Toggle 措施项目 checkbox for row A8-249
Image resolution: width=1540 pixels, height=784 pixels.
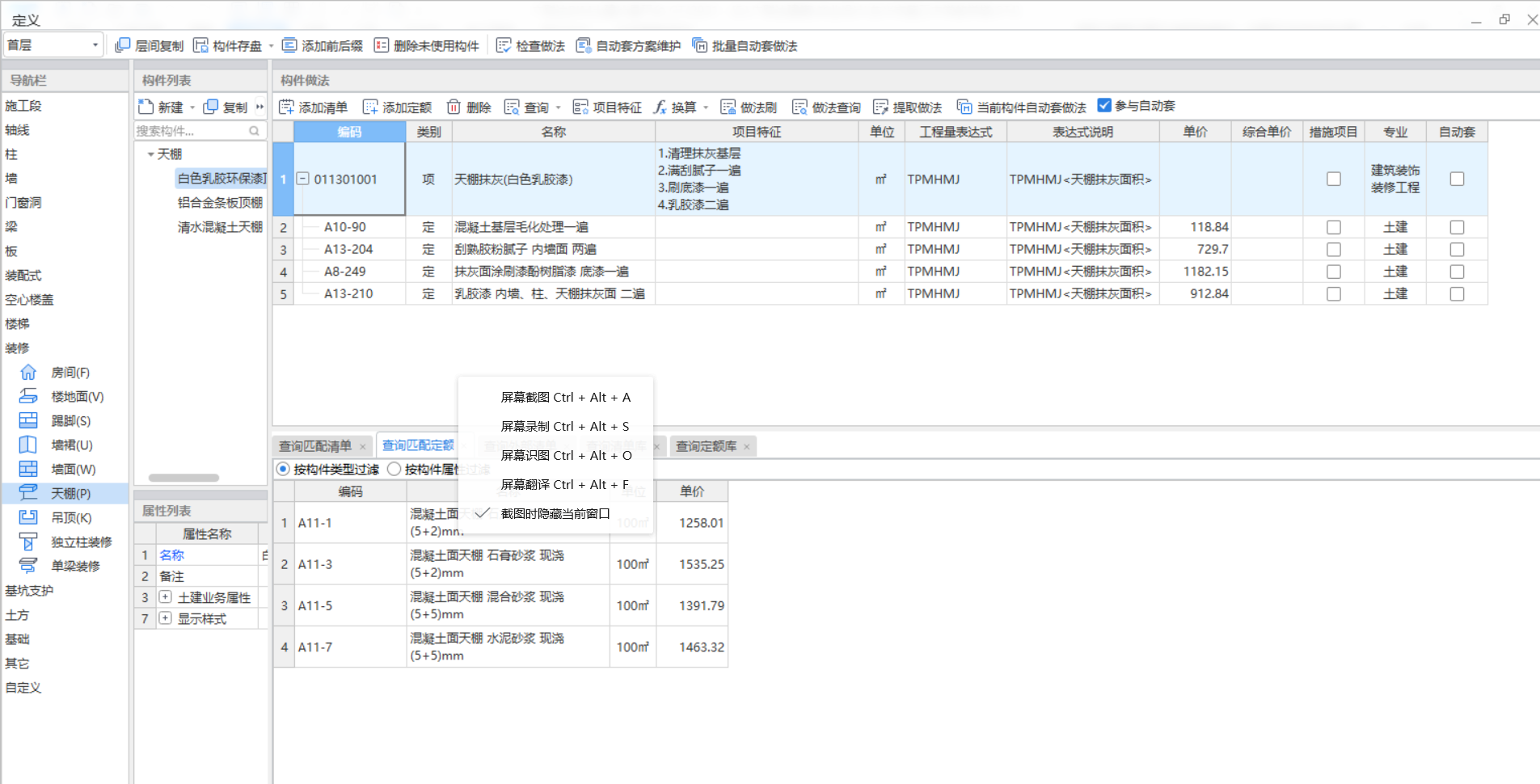coord(1334,272)
